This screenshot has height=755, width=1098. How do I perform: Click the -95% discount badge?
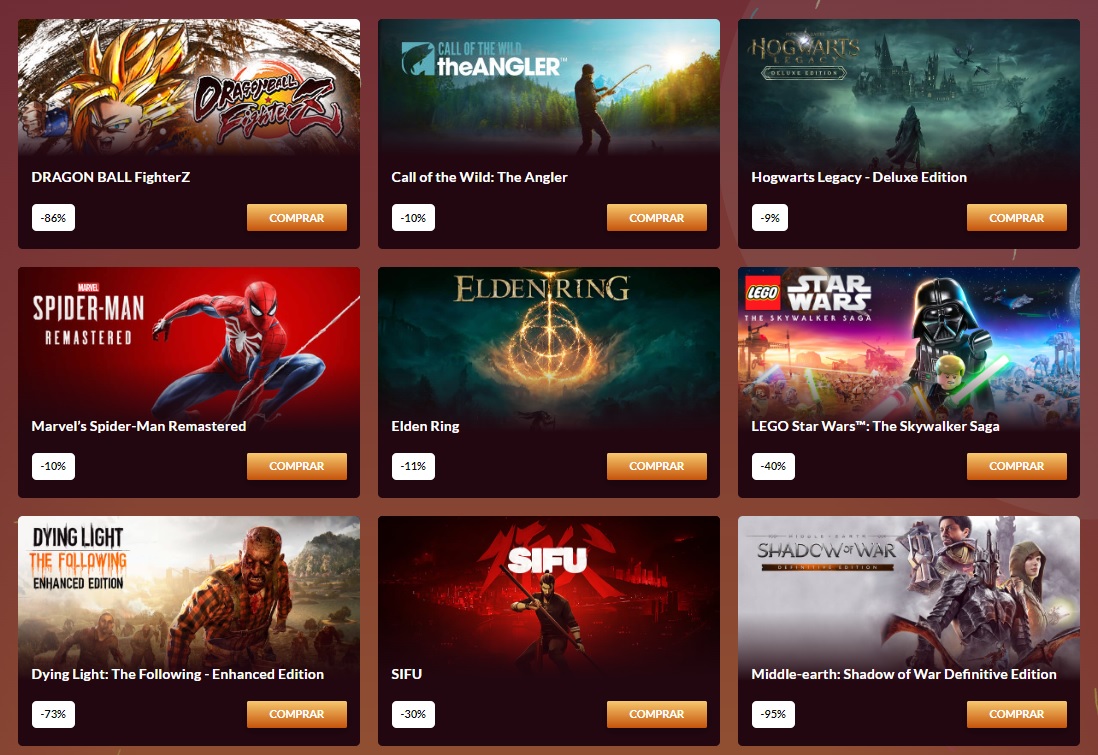773,714
